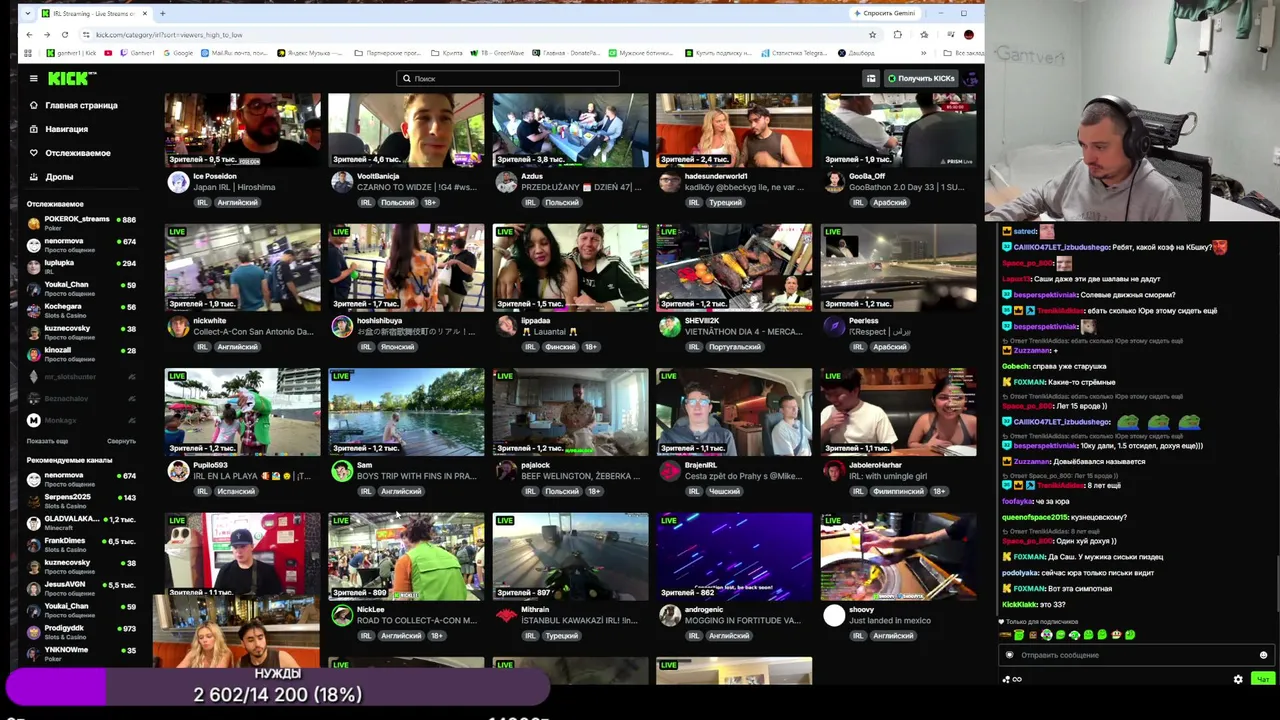Screen dimensions: 1280x720
Task: Open the Chrome profile avatar
Action: coord(968,35)
